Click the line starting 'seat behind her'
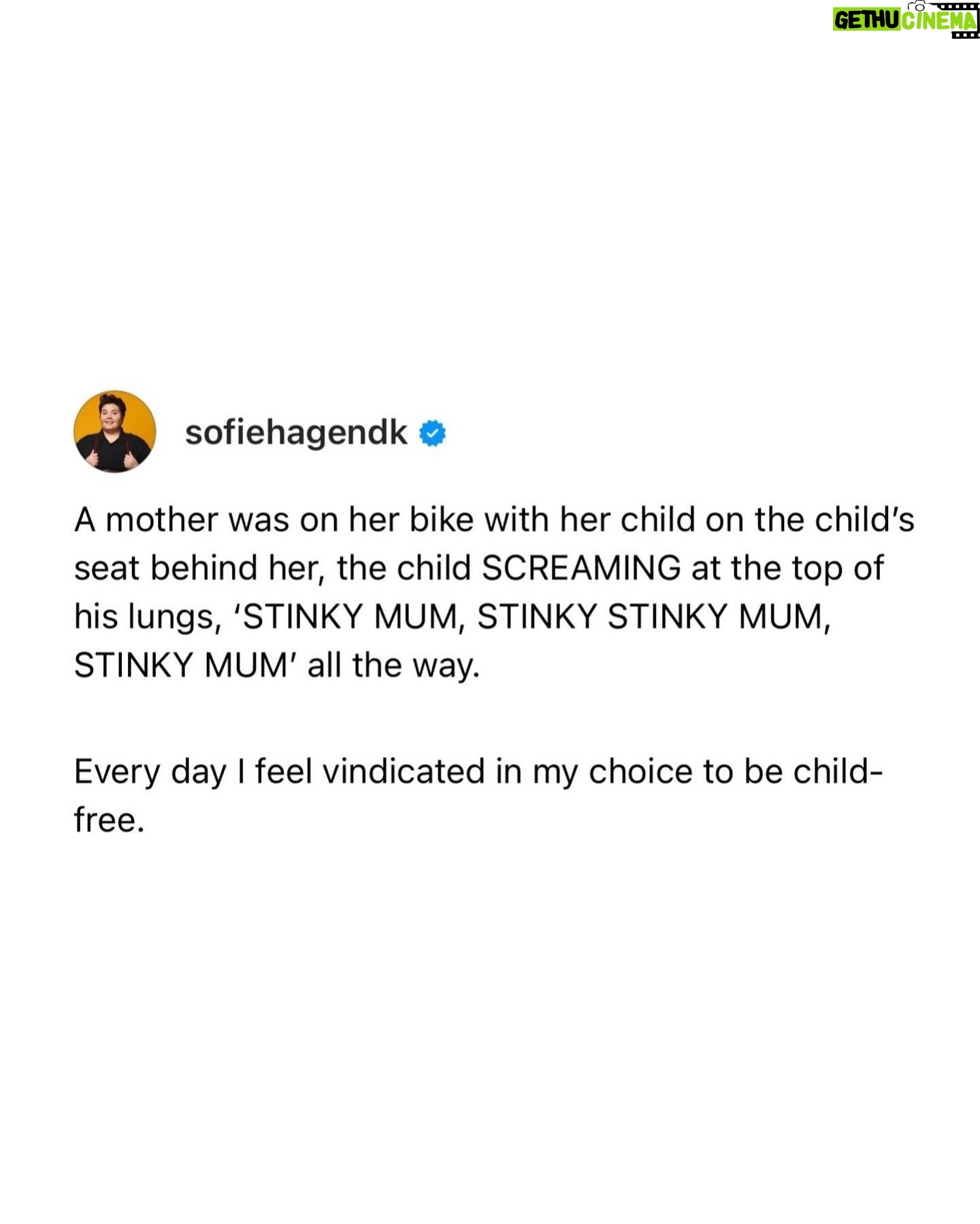This screenshot has width=980, height=1224. 478,569
